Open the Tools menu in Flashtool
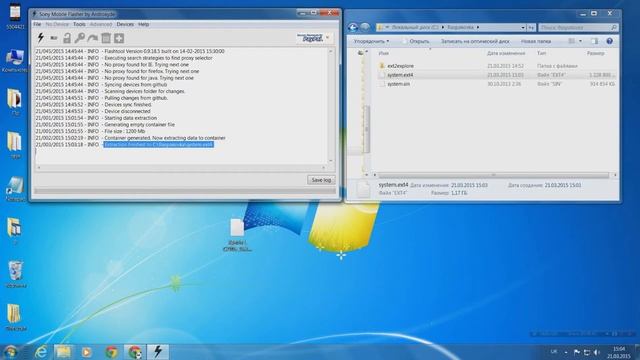Screen dimensions: 640x360 [x=79, y=24]
